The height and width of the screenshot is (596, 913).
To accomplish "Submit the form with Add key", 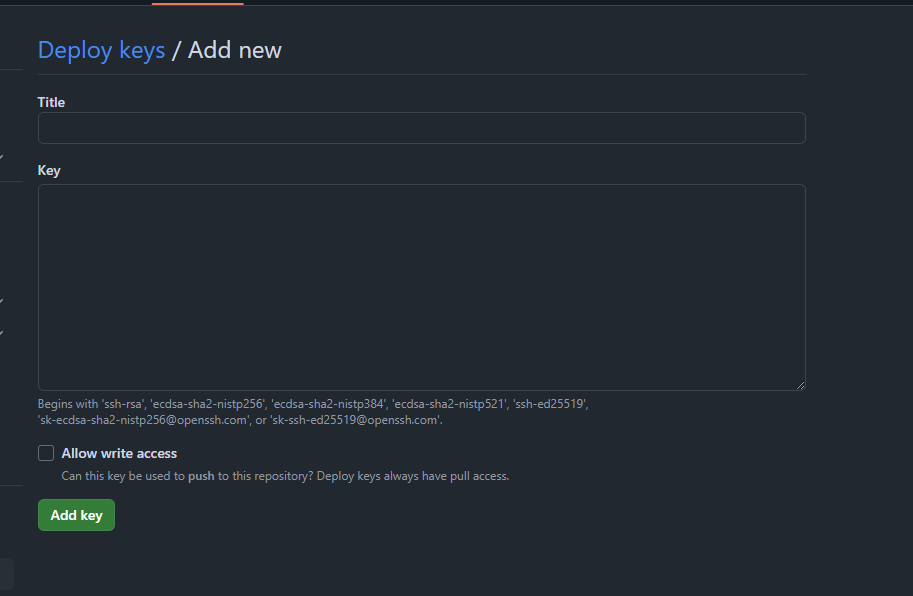I will pos(76,515).
